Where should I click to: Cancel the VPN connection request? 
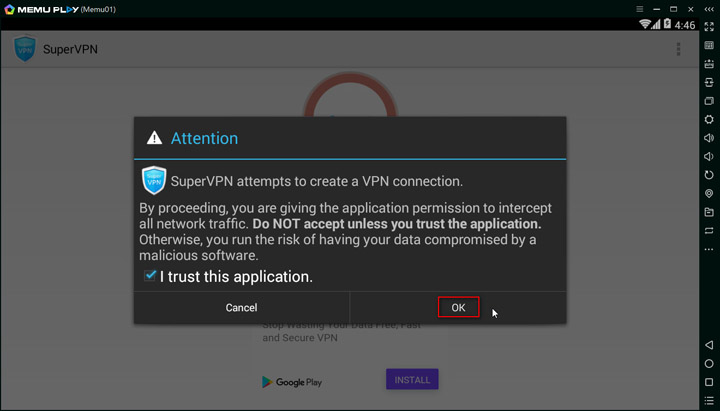241,307
